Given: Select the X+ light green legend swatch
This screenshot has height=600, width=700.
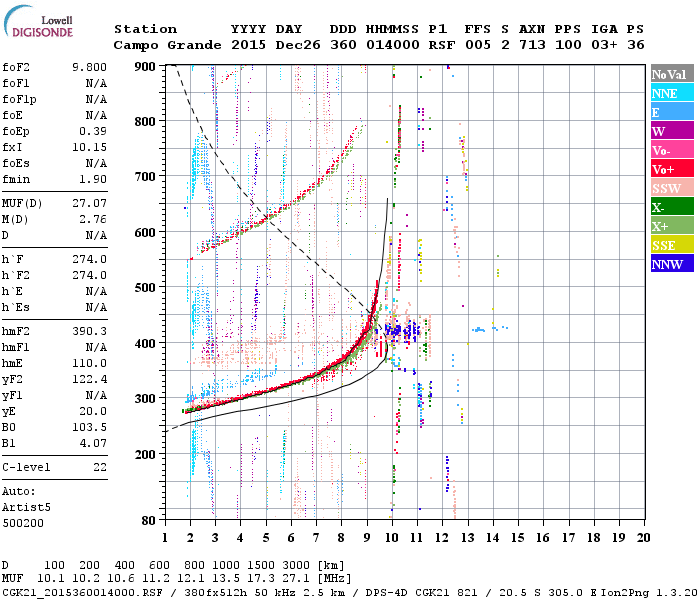Looking at the screenshot, I should pos(672,226).
